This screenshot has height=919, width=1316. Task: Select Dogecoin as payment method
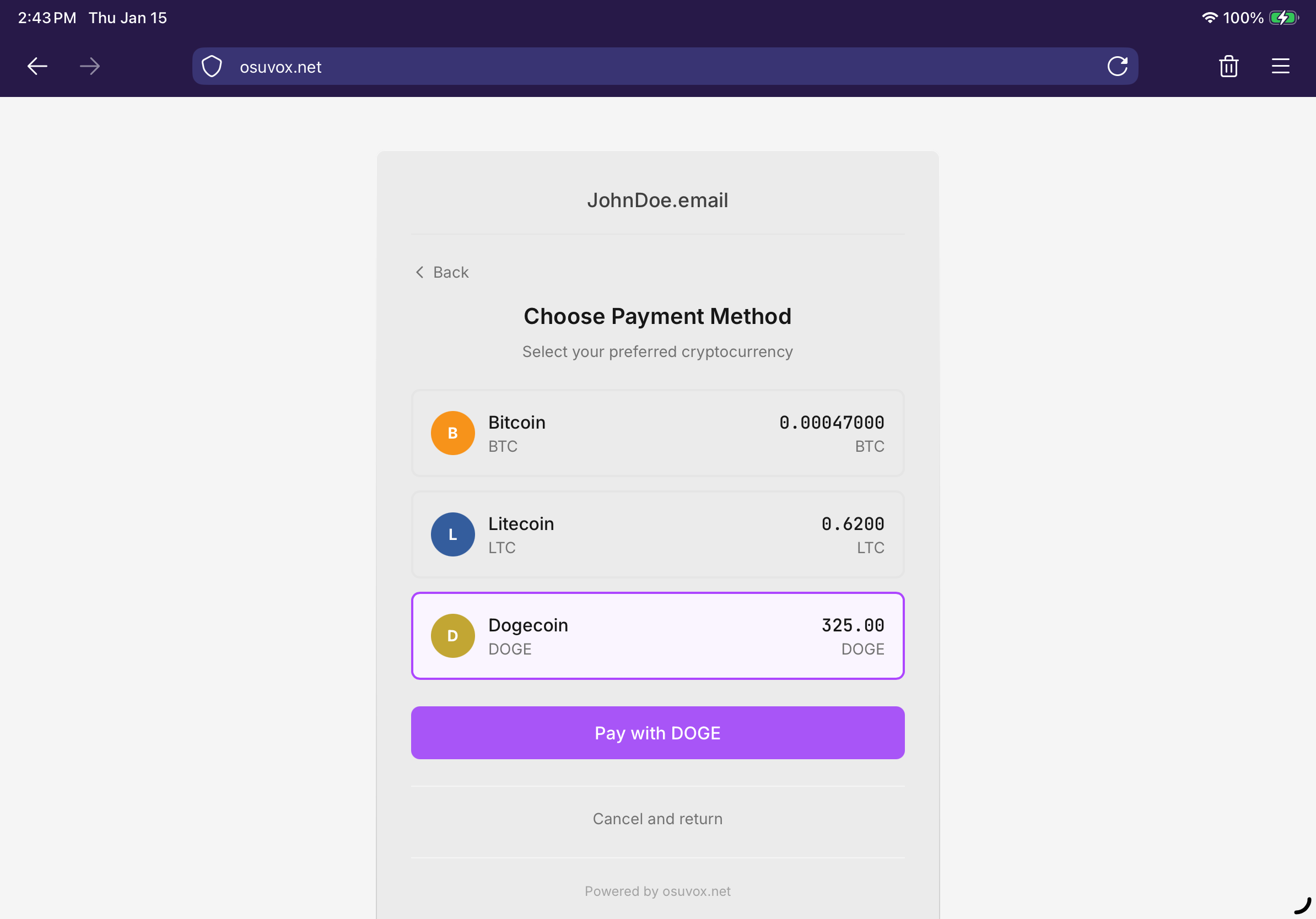pos(657,636)
